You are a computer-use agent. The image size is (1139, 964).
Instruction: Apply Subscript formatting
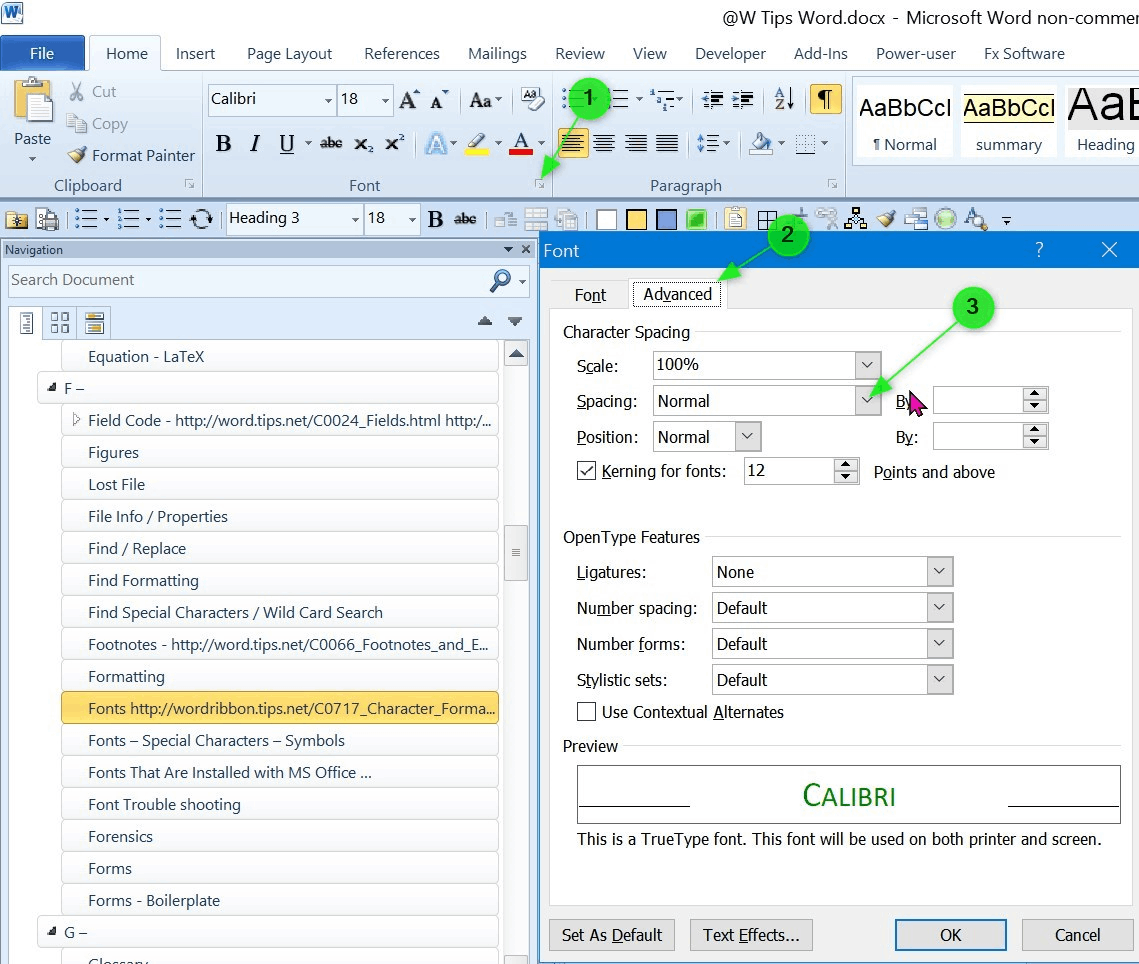(363, 143)
